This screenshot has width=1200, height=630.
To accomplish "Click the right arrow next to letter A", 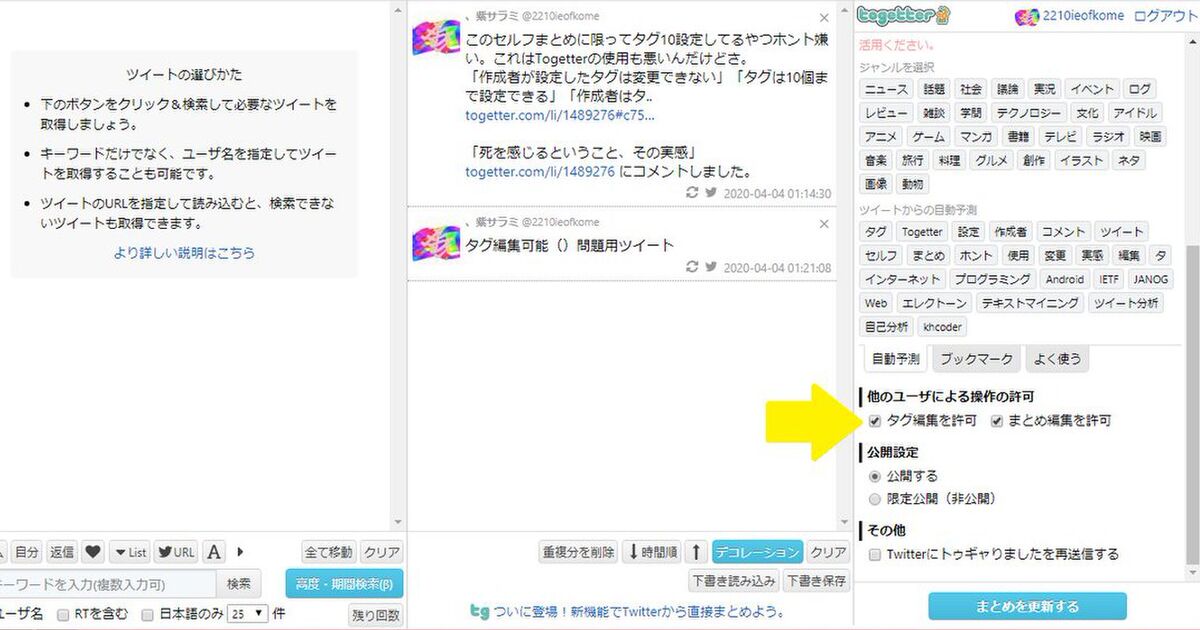I will [x=240, y=552].
